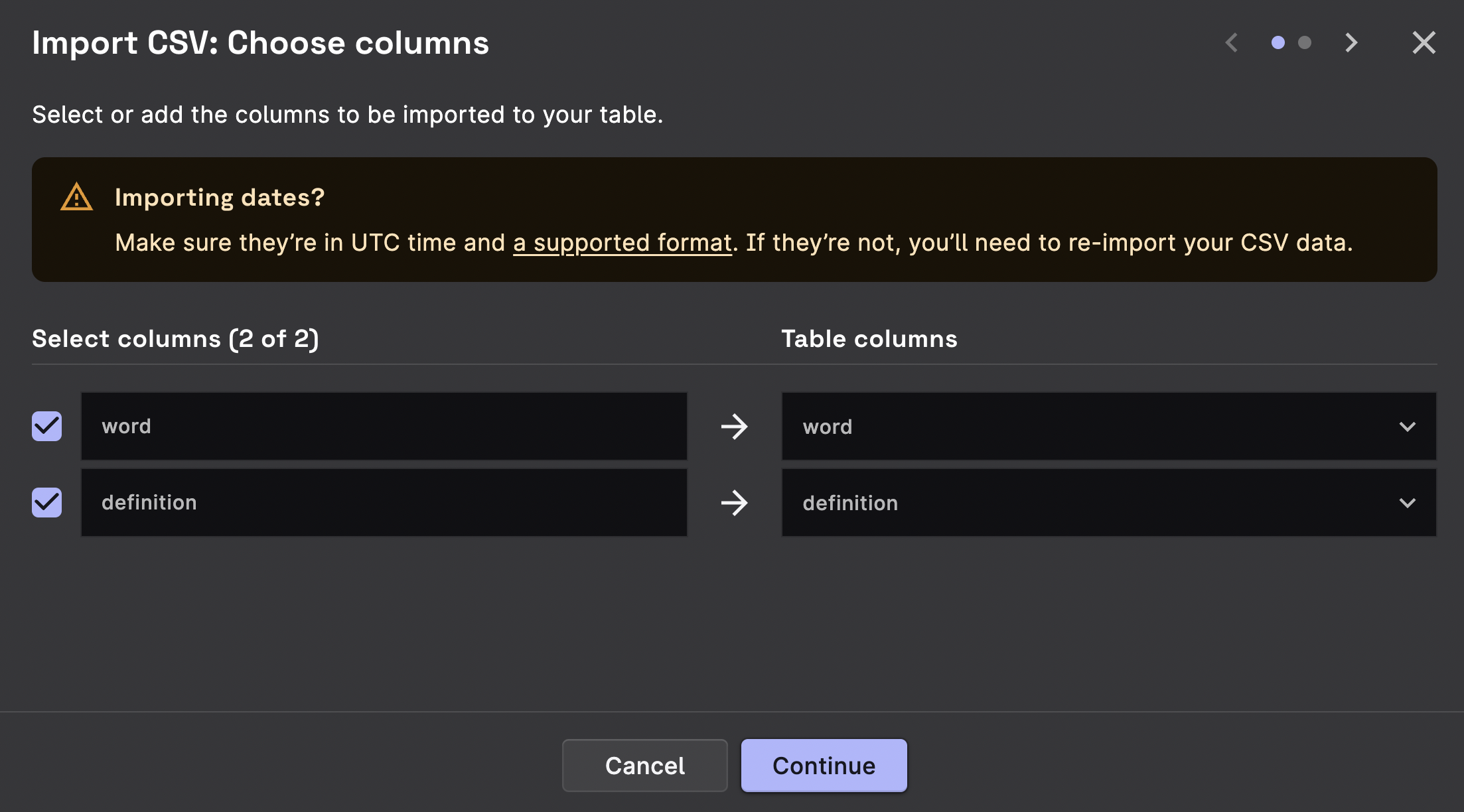Cancel the CSV import
Viewport: 1464px width, 812px height.
pyautogui.click(x=644, y=765)
